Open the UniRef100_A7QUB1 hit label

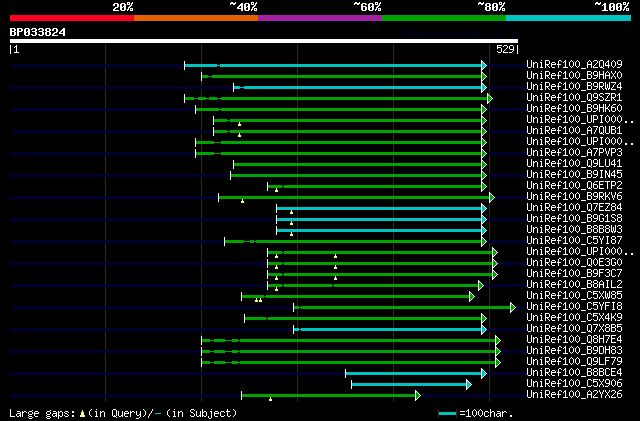pos(574,131)
